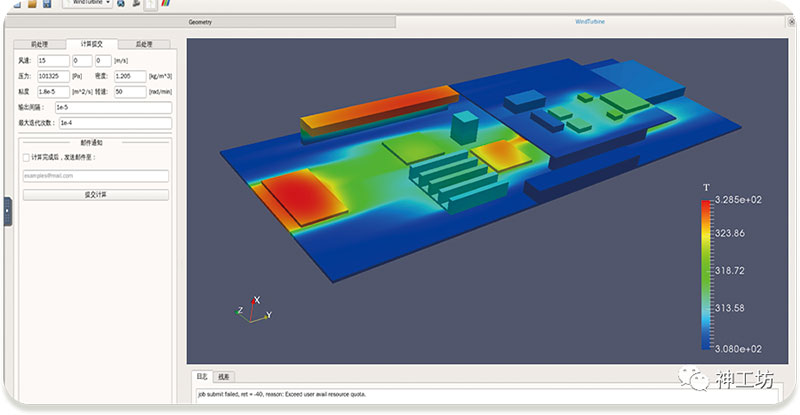Click the multicolor striped toolbar icon
This screenshot has height=415, width=800.
pyautogui.click(x=166, y=4)
